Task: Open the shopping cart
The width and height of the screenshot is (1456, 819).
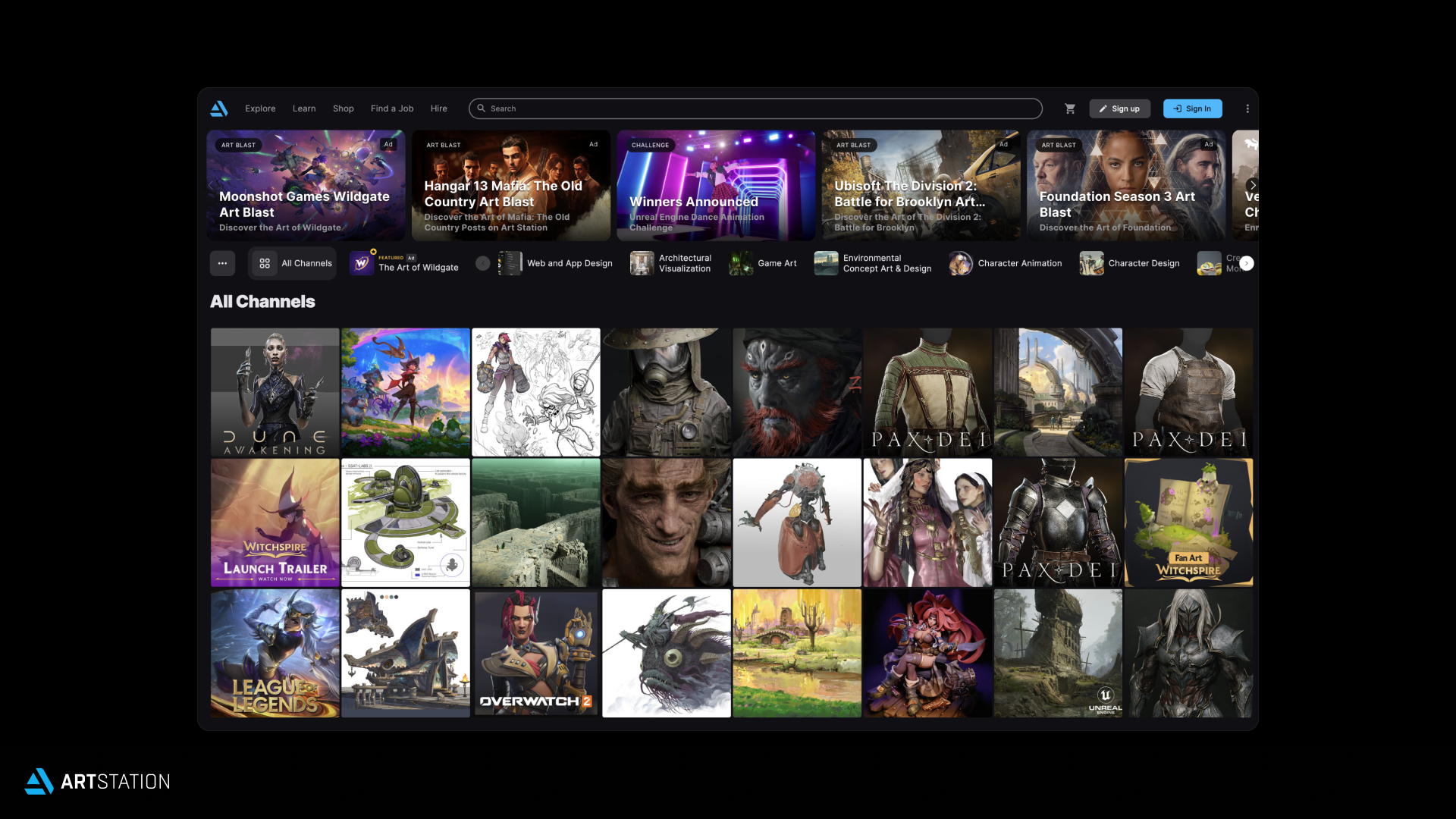Action: tap(1070, 108)
